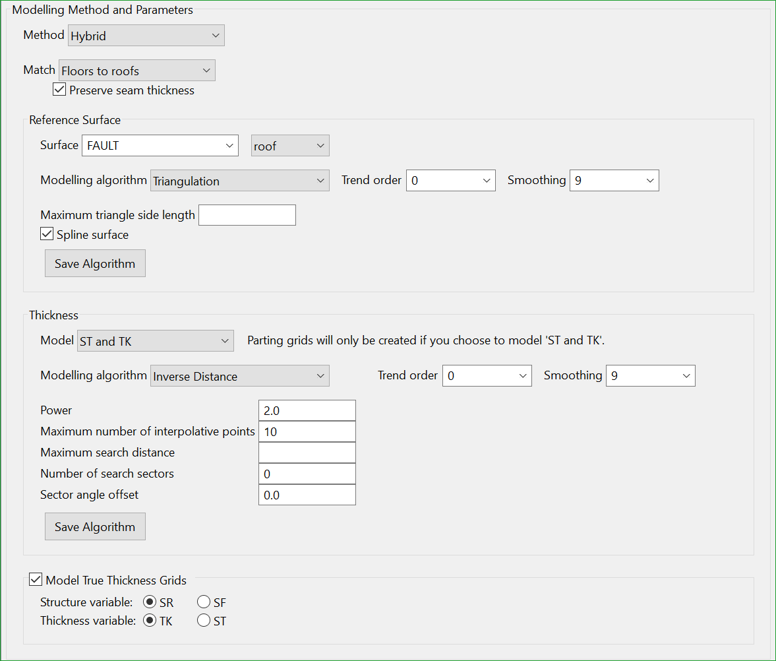Open Thickness Model dropdown (ST and TK)
Image resolution: width=776 pixels, height=661 pixels.
(155, 341)
